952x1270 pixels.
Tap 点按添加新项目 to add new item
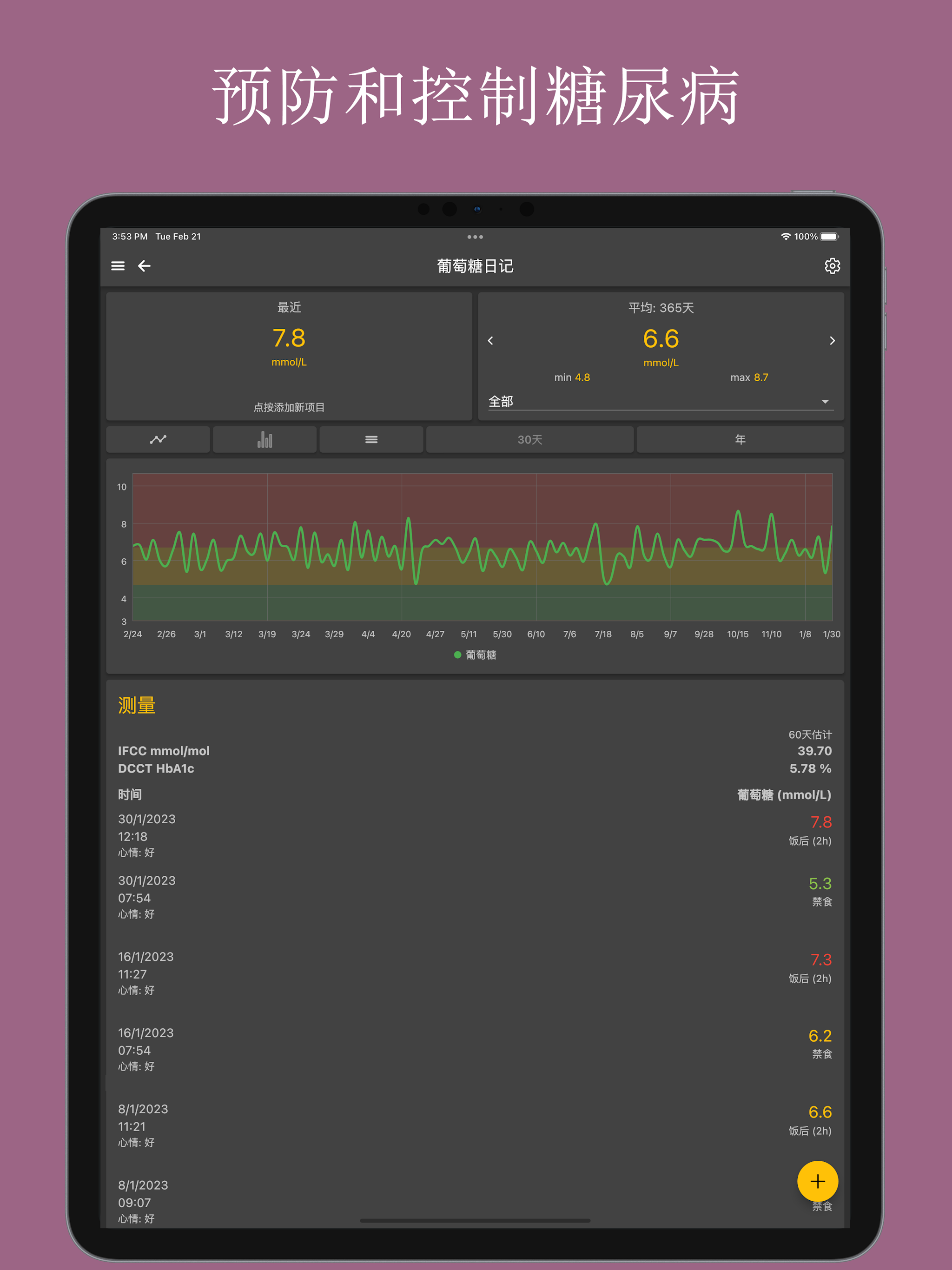pos(289,407)
